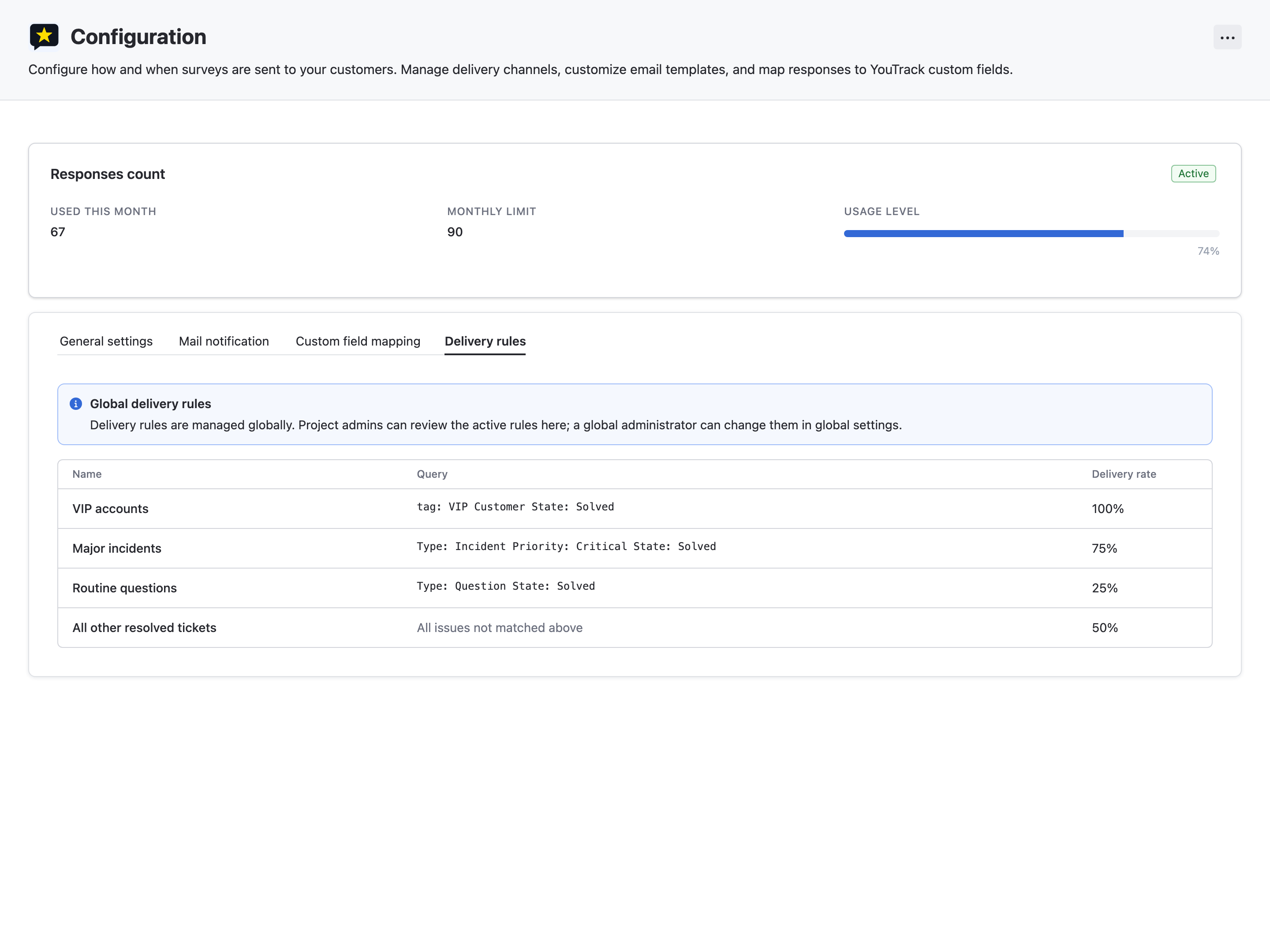Image resolution: width=1270 pixels, height=952 pixels.
Task: Click the 100% delivery rate cell
Action: tap(1108, 509)
